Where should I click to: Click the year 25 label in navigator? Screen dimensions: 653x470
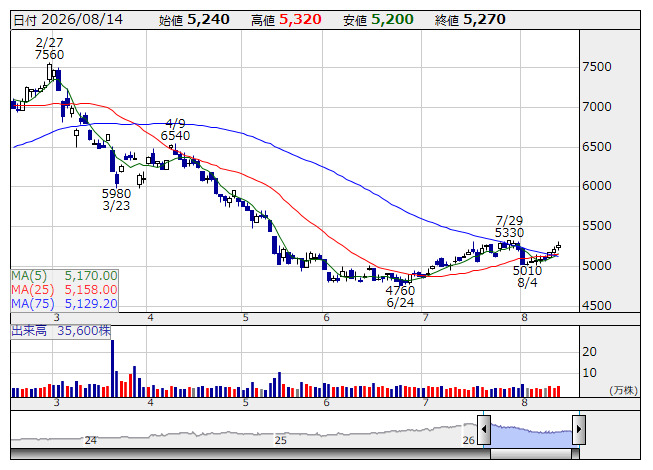coord(281,440)
